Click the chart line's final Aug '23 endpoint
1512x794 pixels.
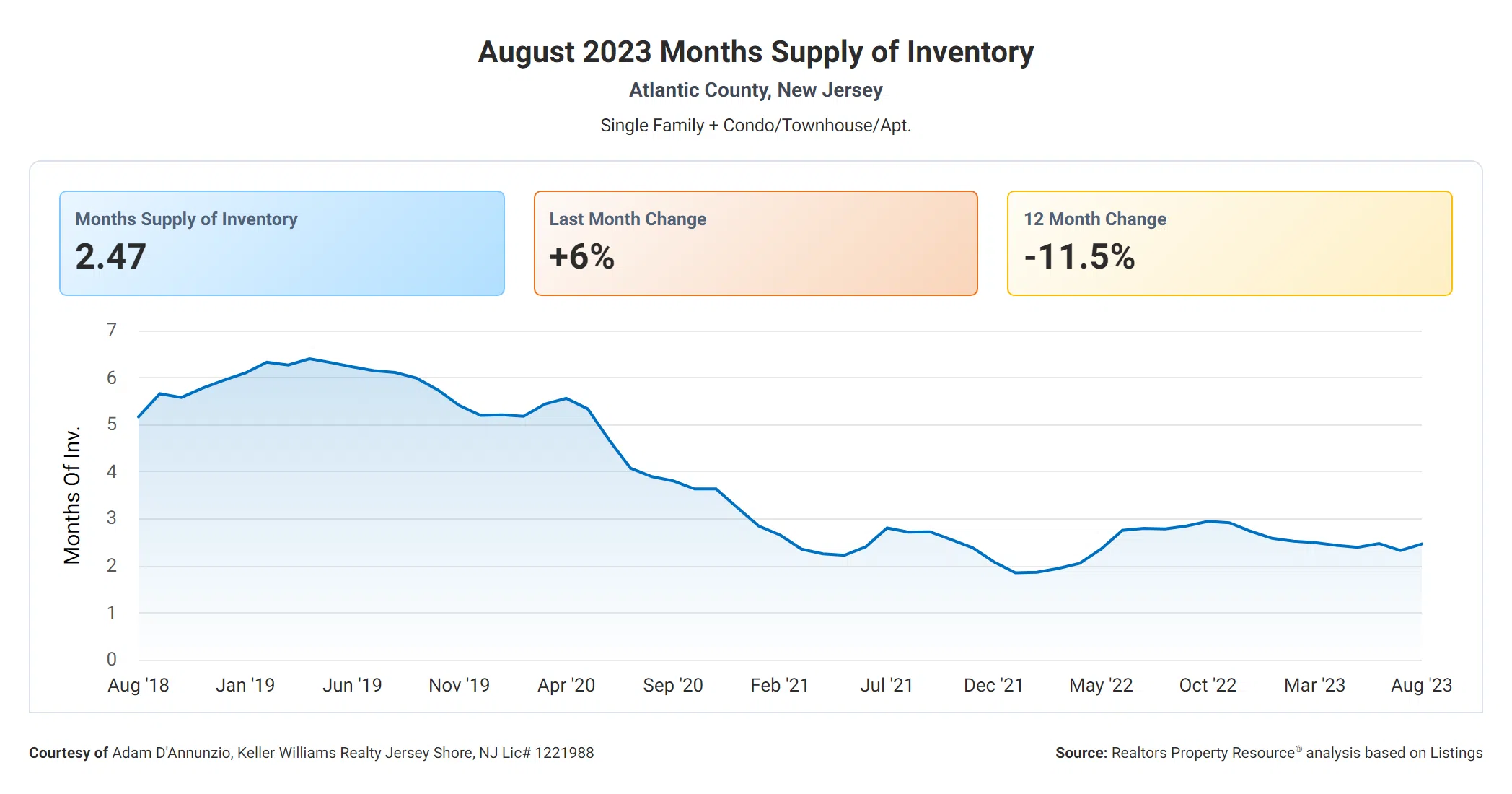1421,544
